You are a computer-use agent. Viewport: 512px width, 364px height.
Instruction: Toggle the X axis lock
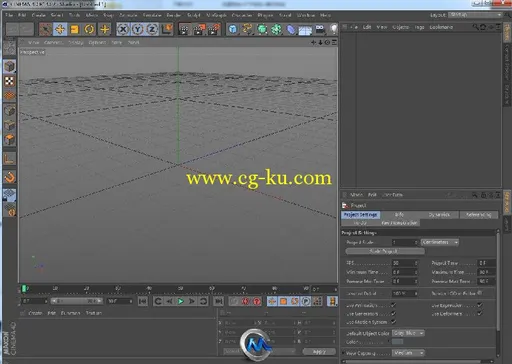point(123,29)
